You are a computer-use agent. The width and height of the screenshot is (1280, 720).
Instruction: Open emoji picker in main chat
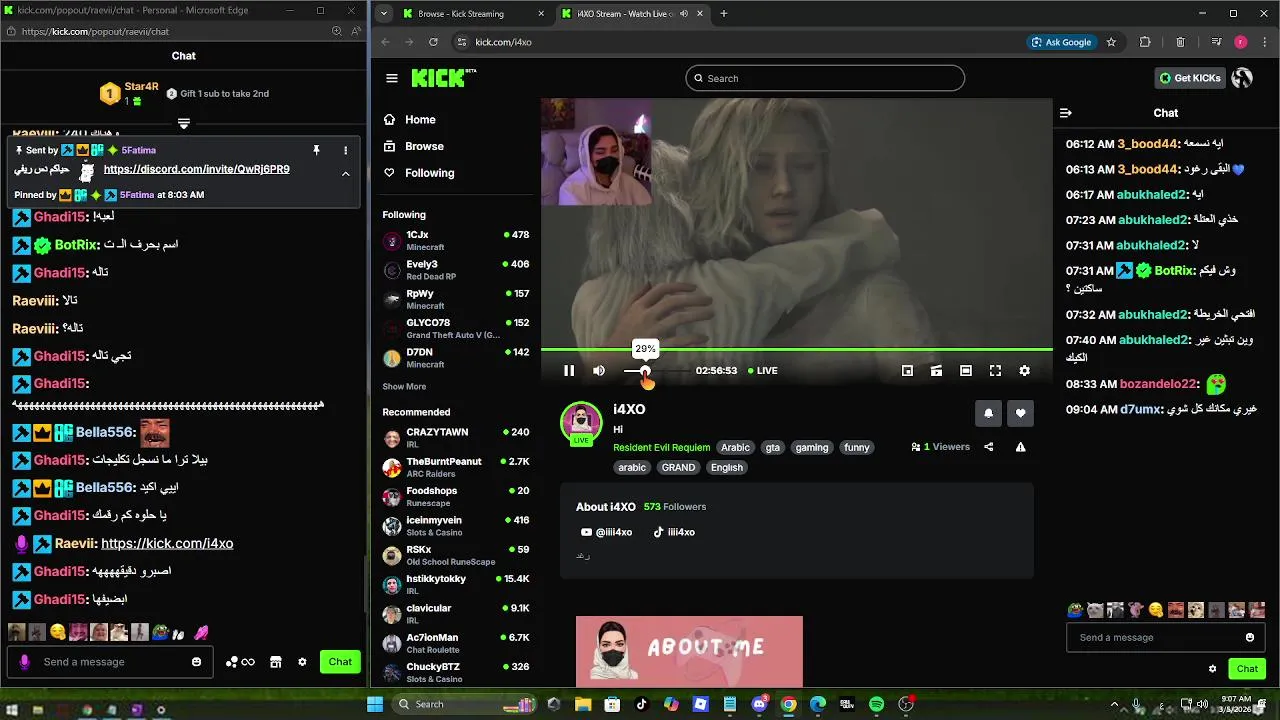tap(1249, 638)
